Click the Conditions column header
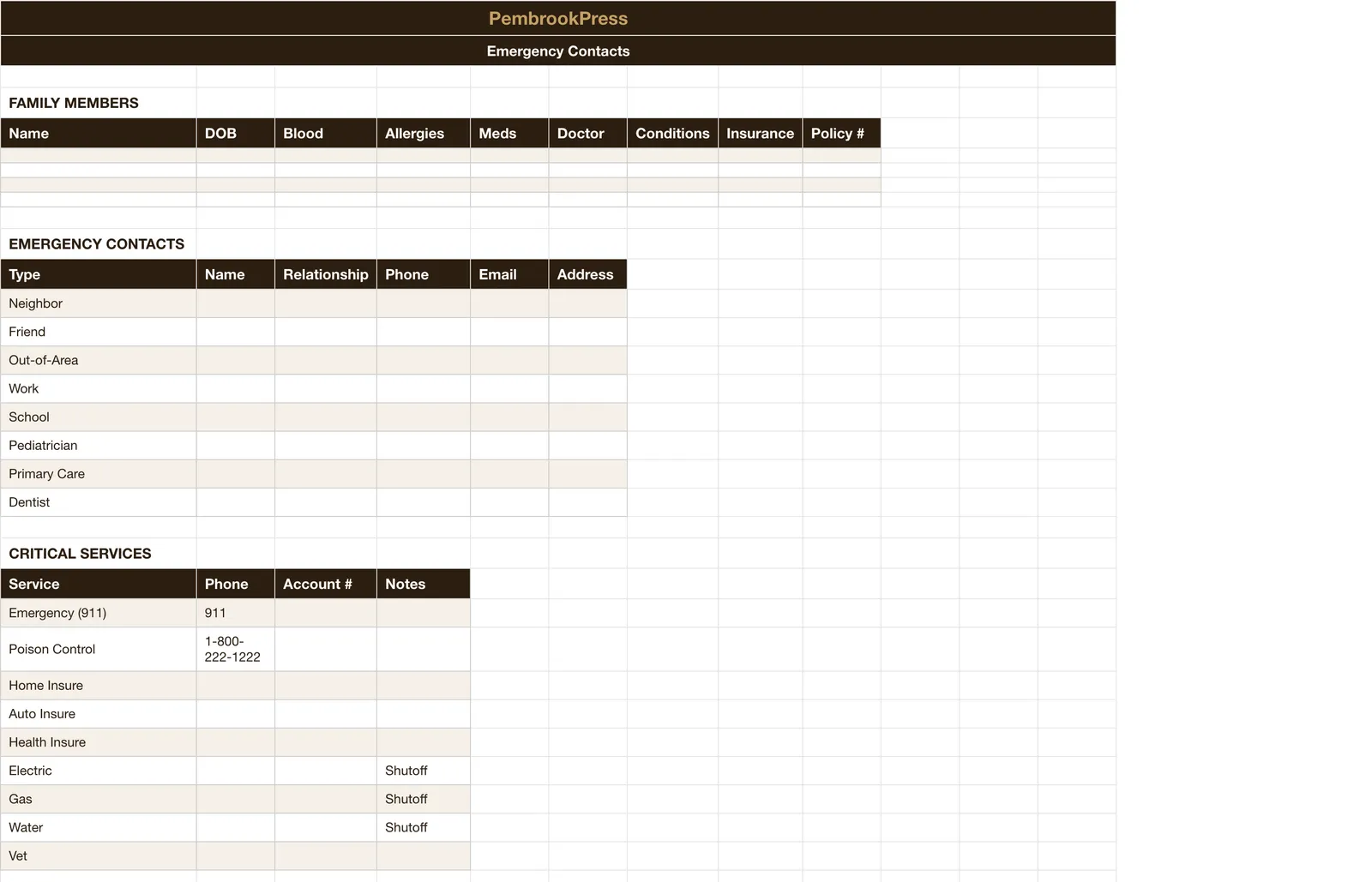1372x882 pixels. (672, 133)
